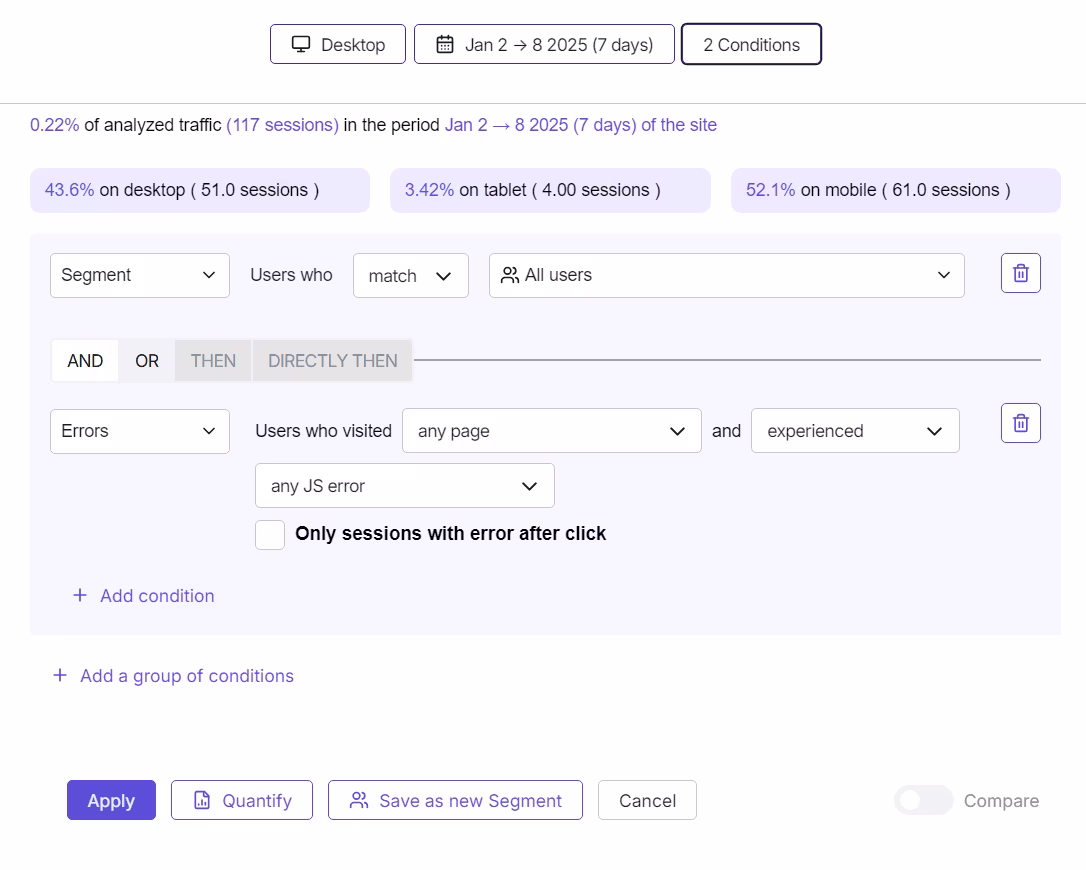Select the AND operator
The image size is (1086, 870).
[x=85, y=360]
